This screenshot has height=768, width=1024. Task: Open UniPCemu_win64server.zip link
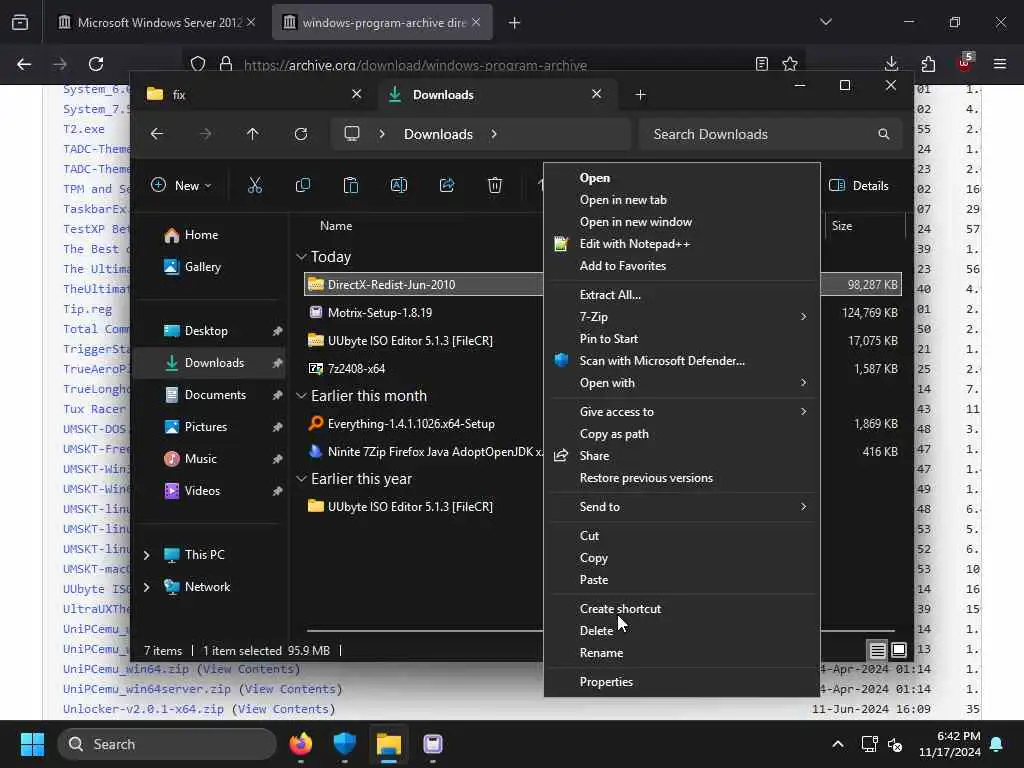(147, 689)
